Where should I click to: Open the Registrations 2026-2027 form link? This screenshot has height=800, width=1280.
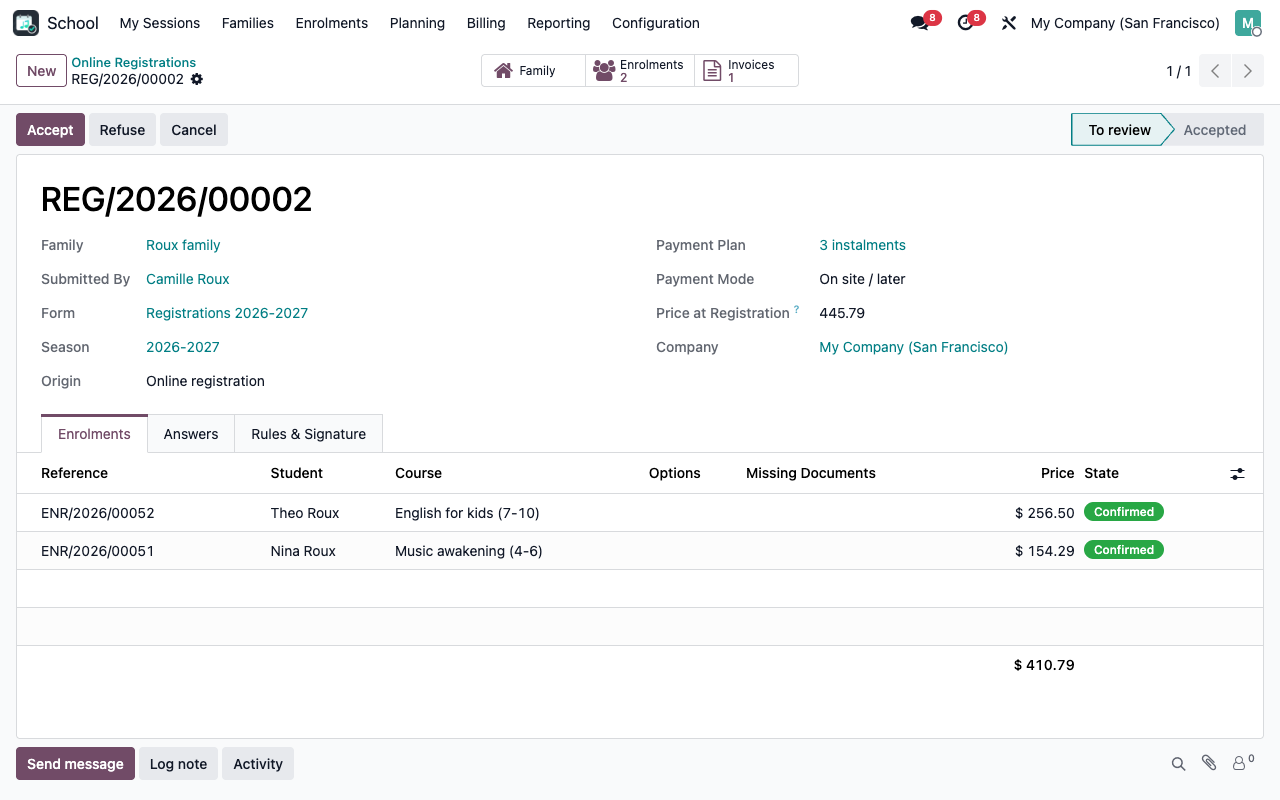pyautogui.click(x=227, y=313)
